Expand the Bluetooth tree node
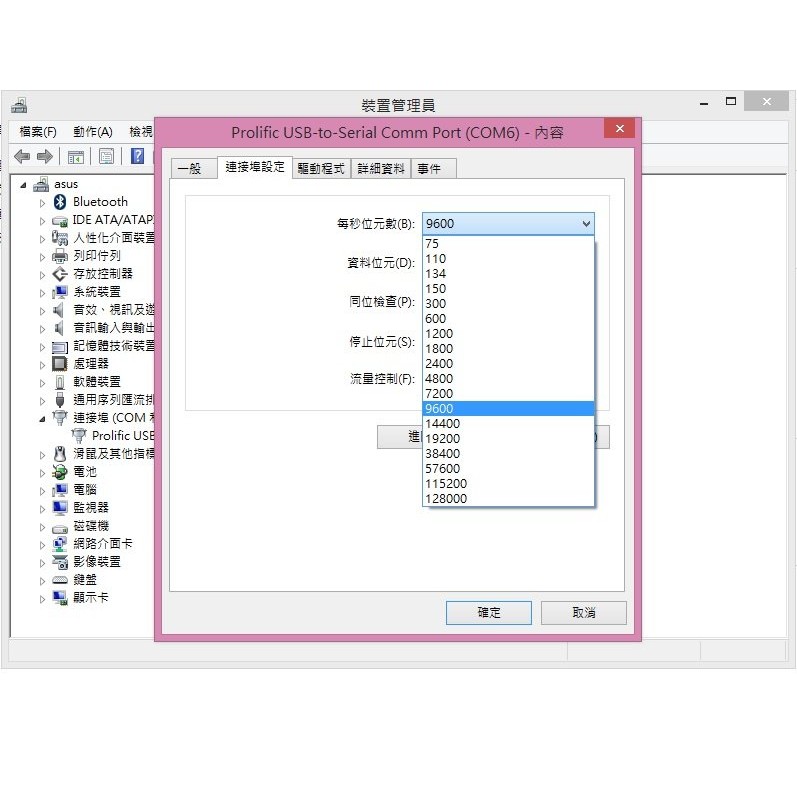Image resolution: width=797 pixels, height=797 pixels. coord(43,202)
